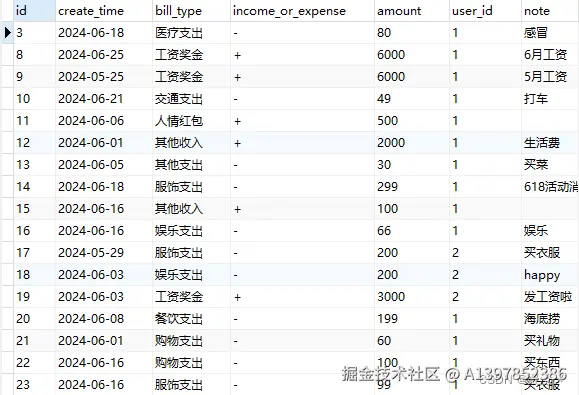
Task: Select the 娱乐 note cell
Action: (x=550, y=230)
